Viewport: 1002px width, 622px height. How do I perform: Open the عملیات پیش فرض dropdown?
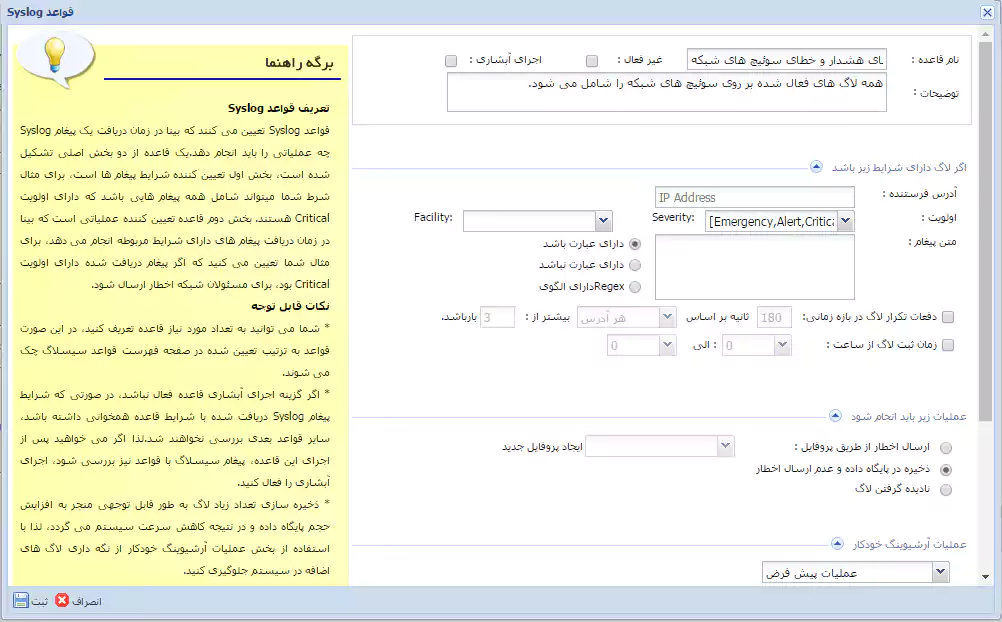(x=938, y=571)
